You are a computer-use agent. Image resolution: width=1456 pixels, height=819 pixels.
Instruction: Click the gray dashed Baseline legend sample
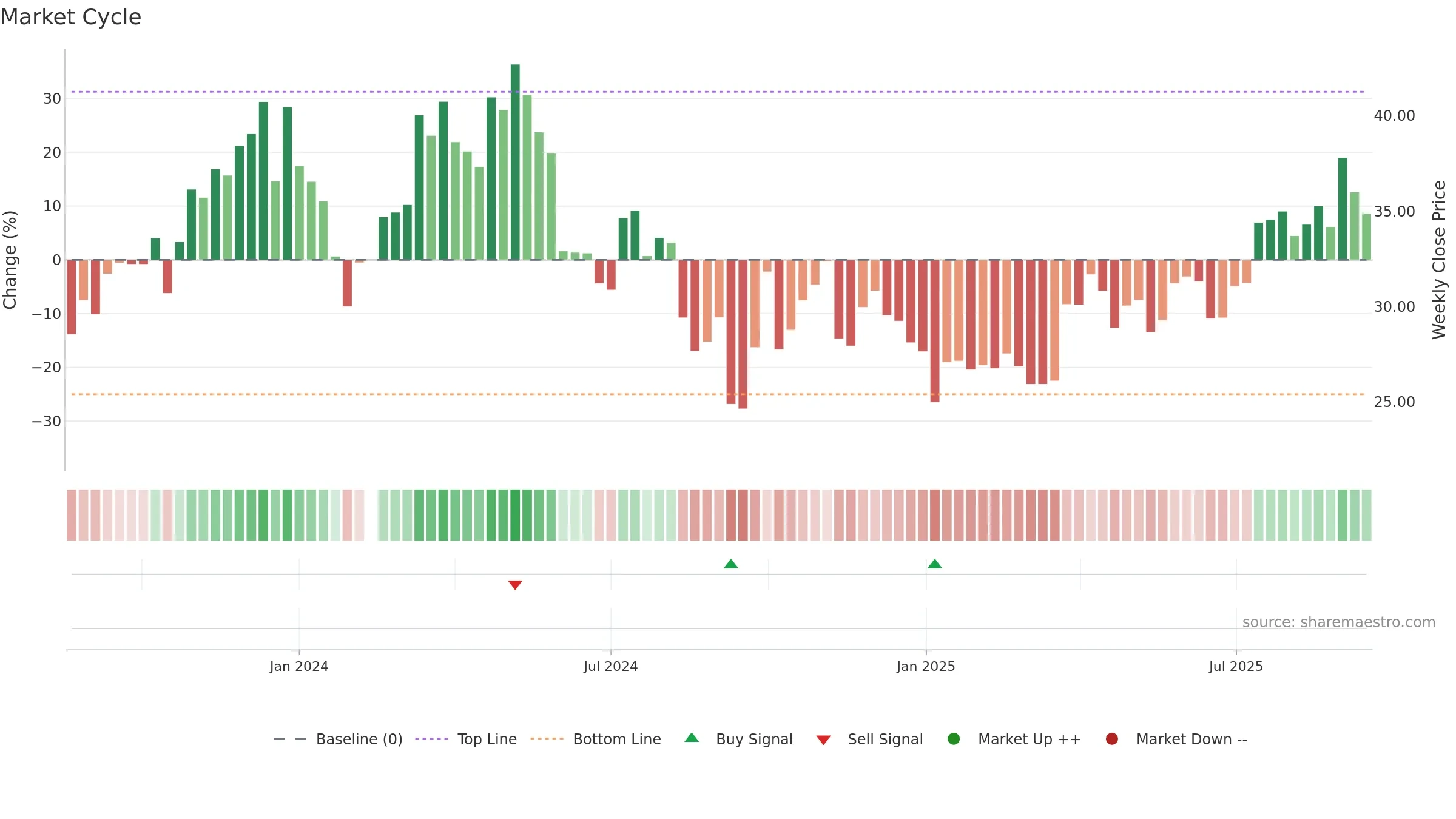coord(290,739)
